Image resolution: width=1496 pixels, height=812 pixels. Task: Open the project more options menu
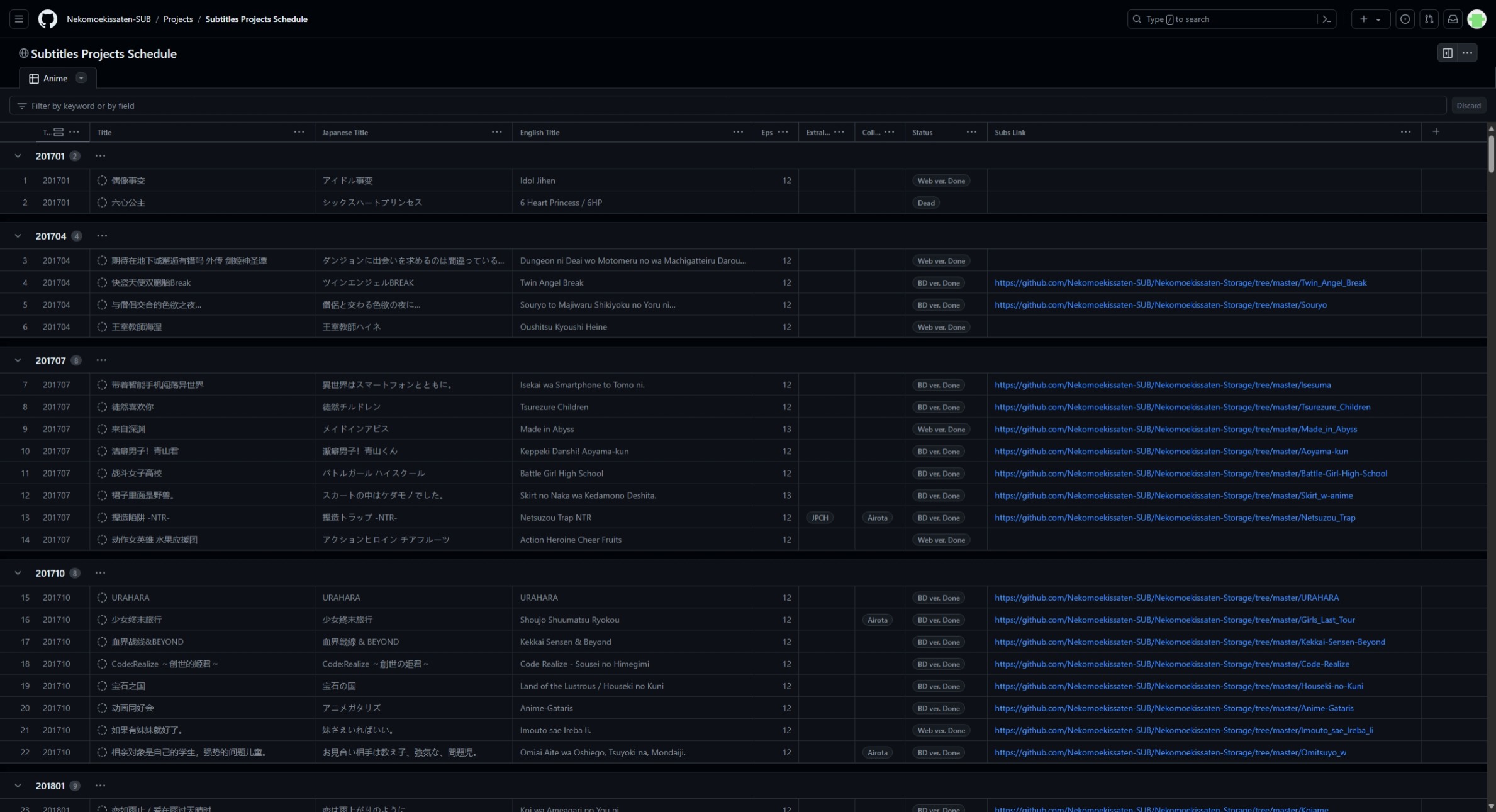[x=1467, y=53]
